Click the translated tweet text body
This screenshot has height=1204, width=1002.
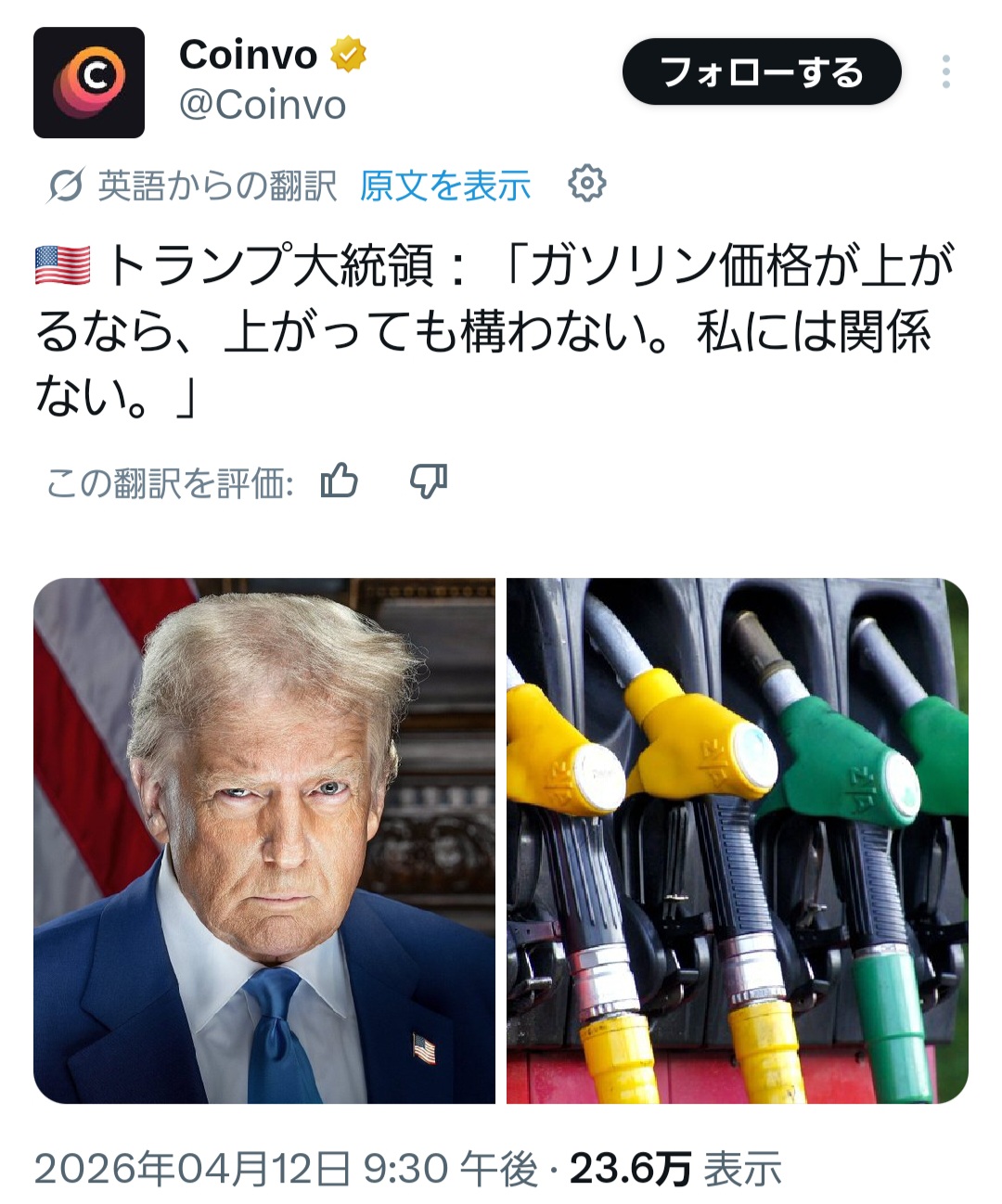click(495, 331)
